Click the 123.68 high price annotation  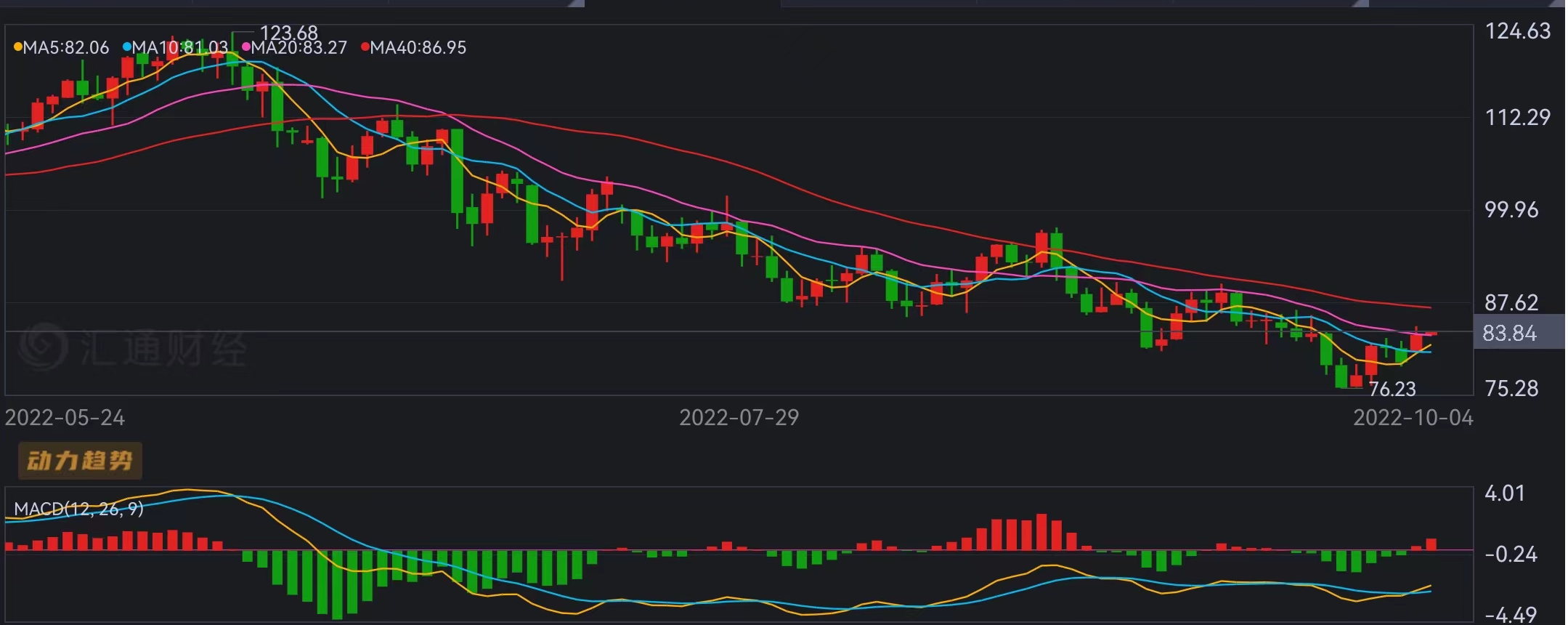pyautogui.click(x=288, y=33)
